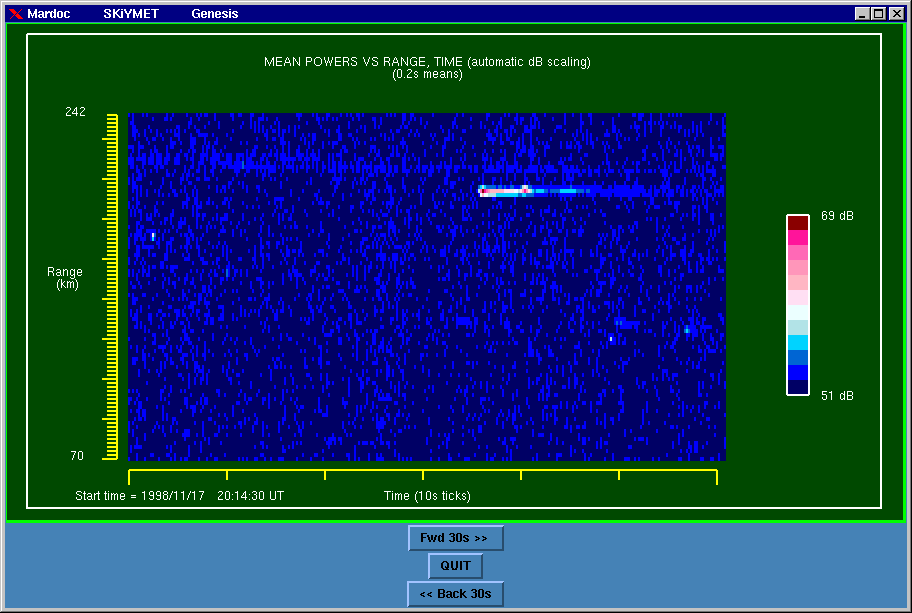Click the MEAN POWERS VS RANGE, TIME heading
This screenshot has width=912, height=613.
pyautogui.click(x=427, y=62)
